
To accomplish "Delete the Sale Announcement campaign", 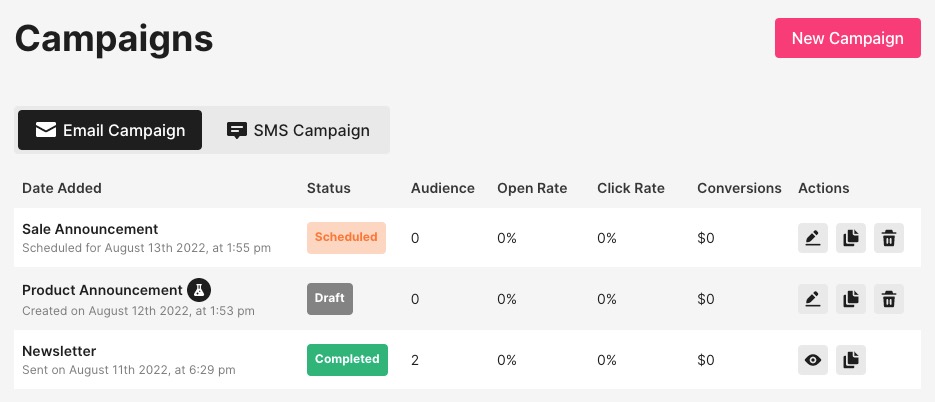I will coord(889,238).
